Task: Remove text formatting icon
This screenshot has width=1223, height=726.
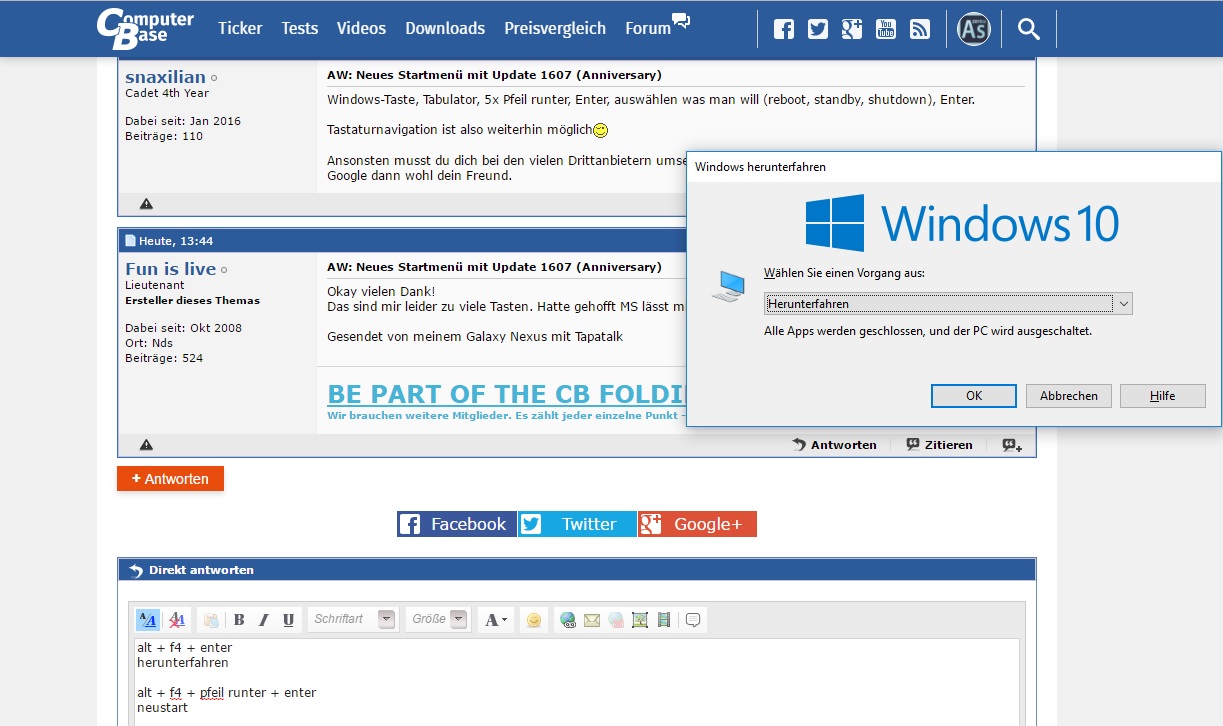Action: (177, 620)
